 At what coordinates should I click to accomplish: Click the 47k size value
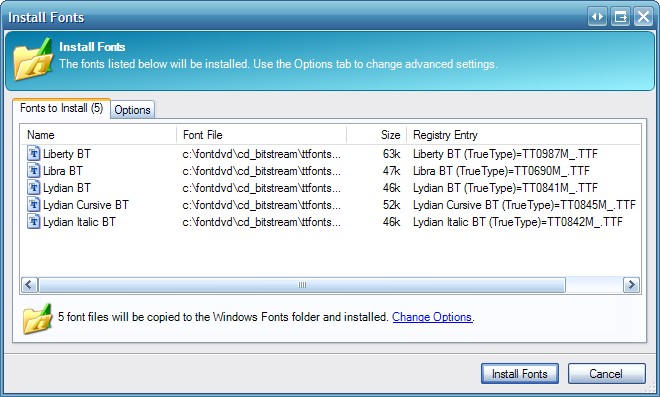(391, 171)
